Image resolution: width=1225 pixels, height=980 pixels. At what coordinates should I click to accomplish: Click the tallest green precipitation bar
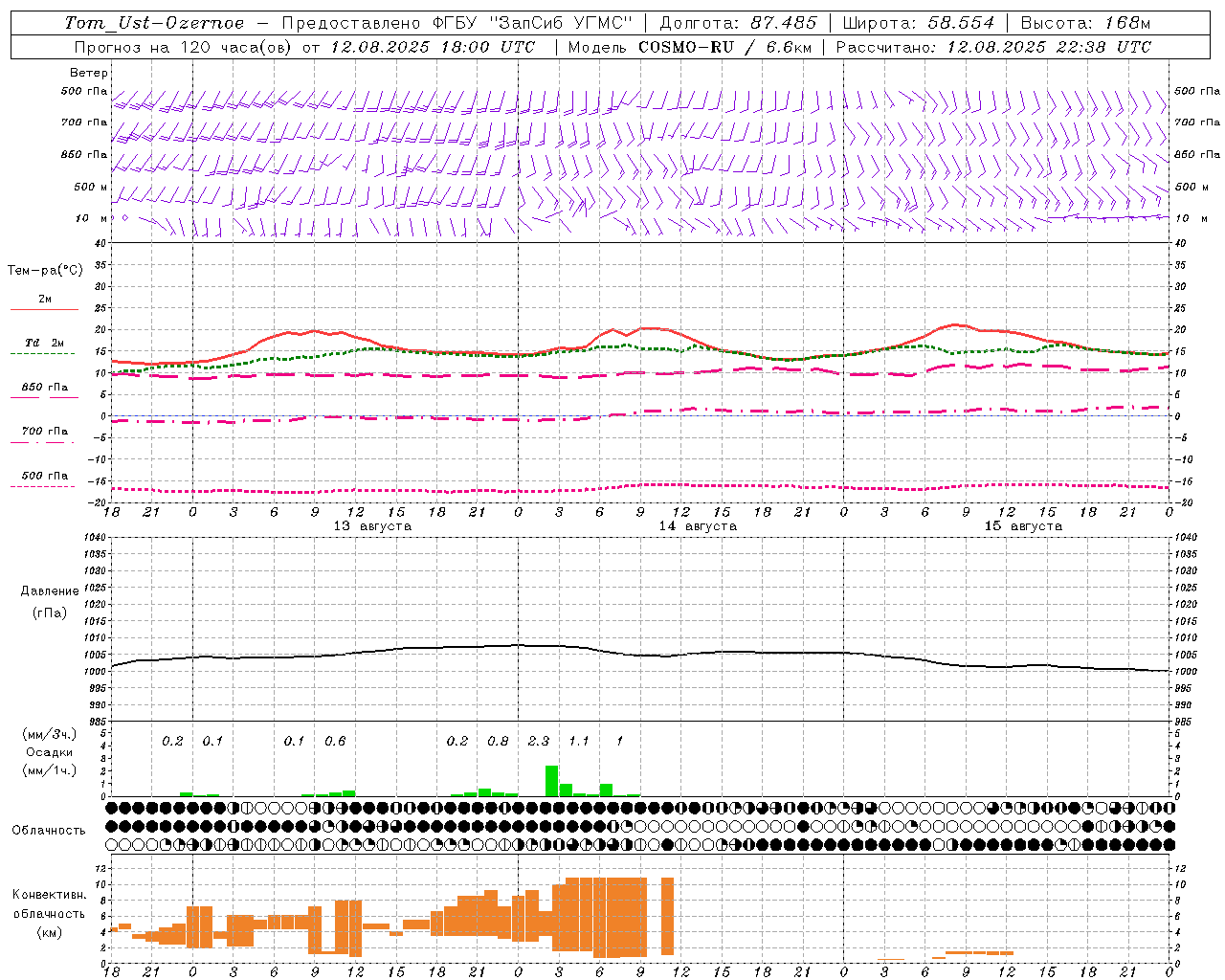click(552, 781)
